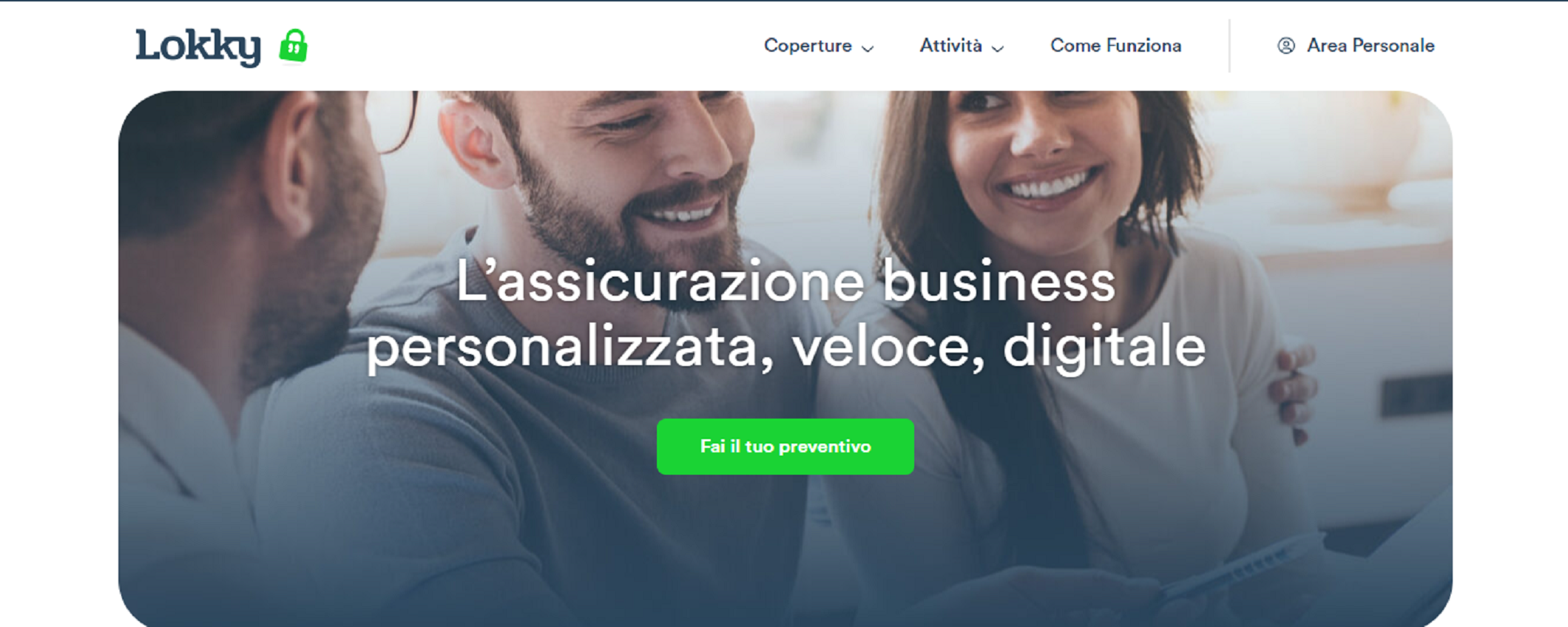Click the word digitale in the headline
Viewport: 1568px width, 627px height.
[1104, 346]
